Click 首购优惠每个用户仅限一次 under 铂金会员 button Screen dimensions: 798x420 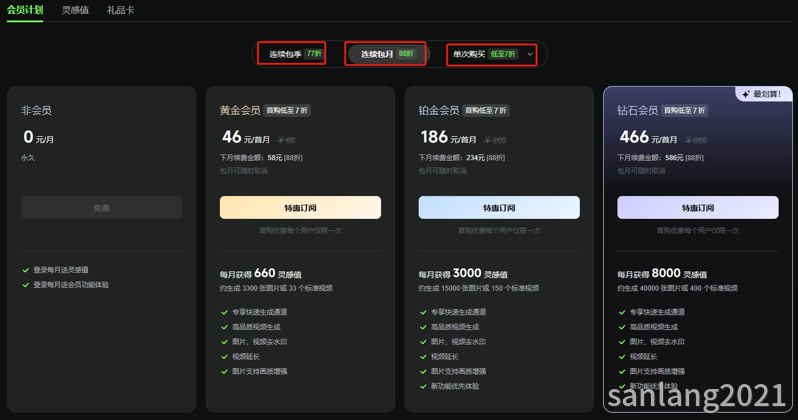(499, 231)
